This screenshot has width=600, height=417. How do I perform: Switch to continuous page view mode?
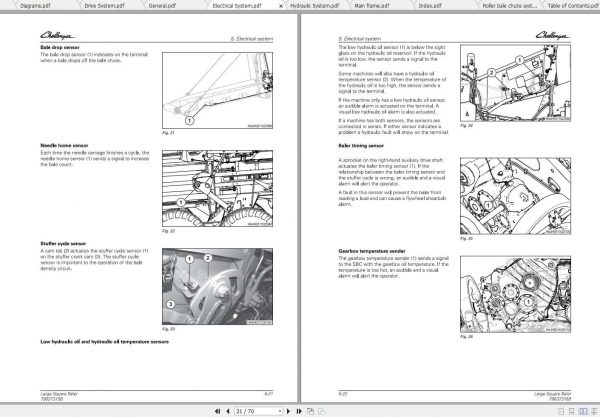[x=571, y=412]
